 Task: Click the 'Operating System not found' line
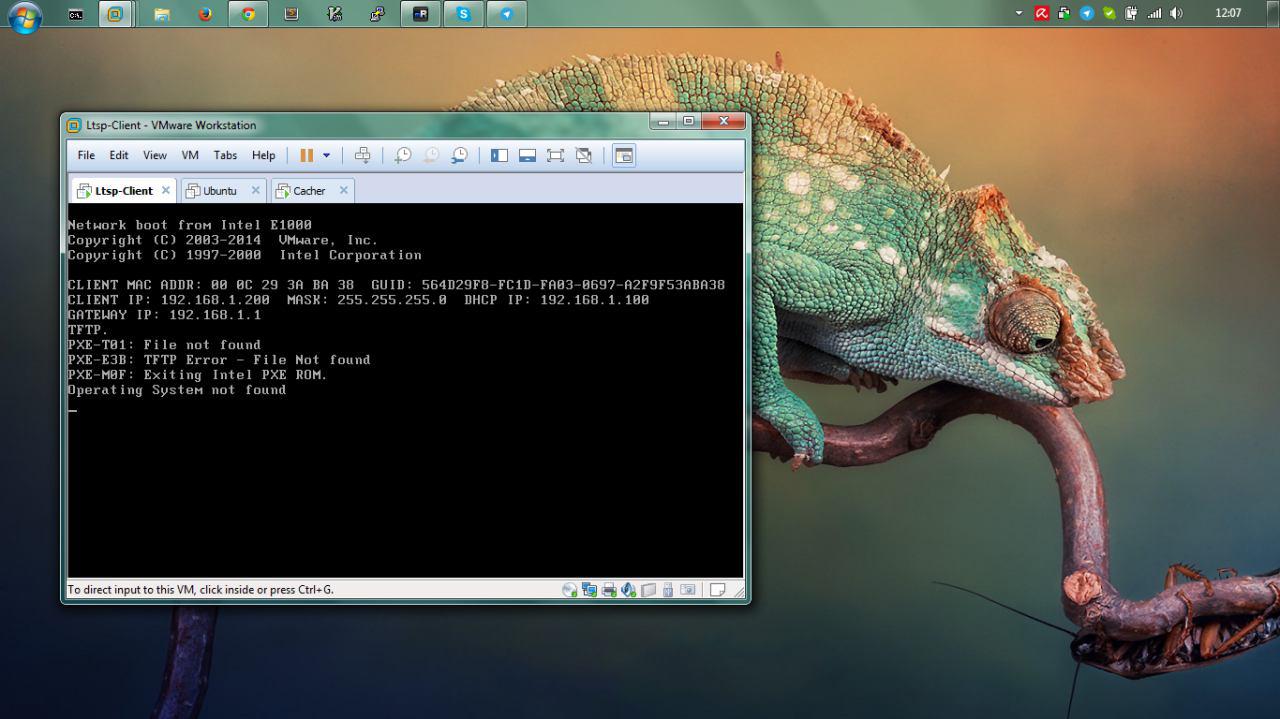177,390
